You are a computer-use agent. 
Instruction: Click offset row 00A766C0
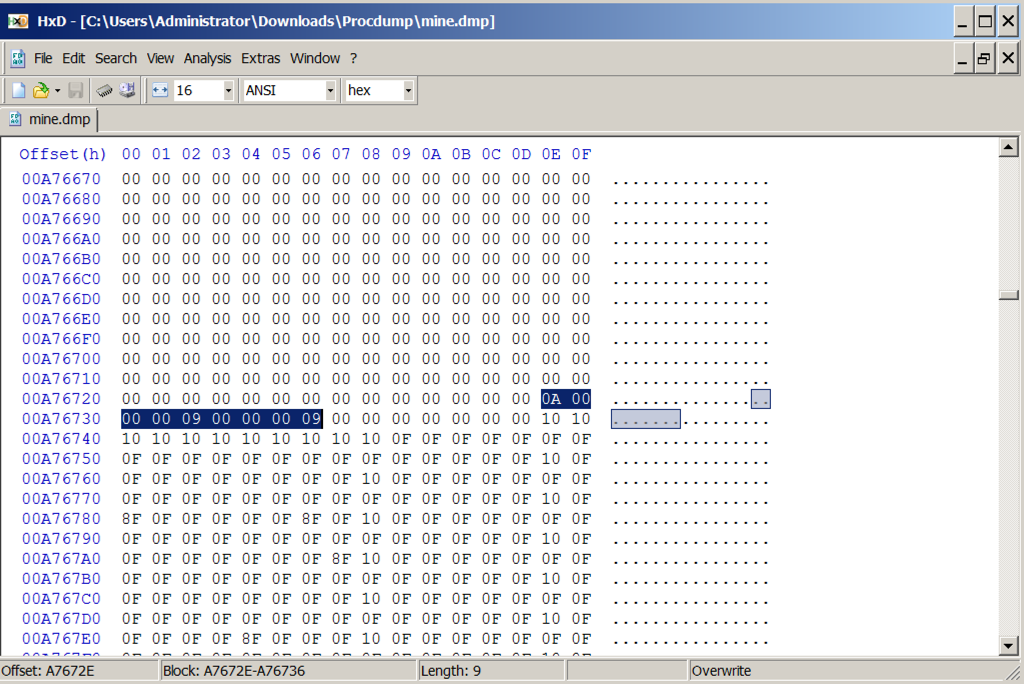[61, 279]
